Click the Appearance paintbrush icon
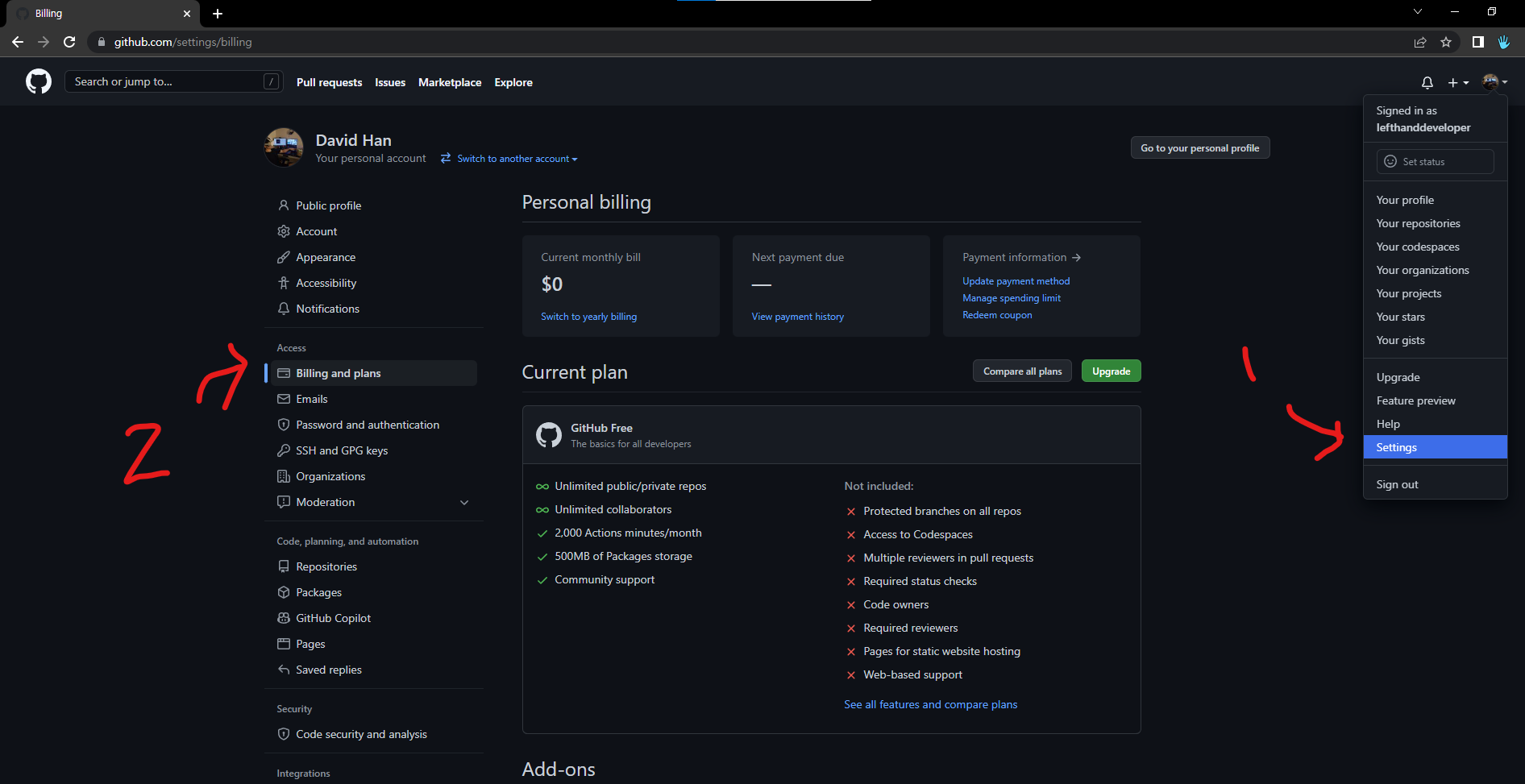 click(x=284, y=257)
